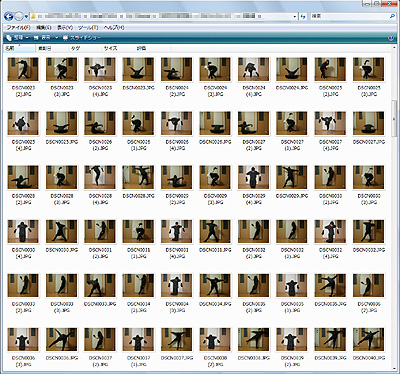The height and width of the screenshot is (374, 400).
Task: Select thumbnail of DSCN0023.JPG
Action: point(138,69)
